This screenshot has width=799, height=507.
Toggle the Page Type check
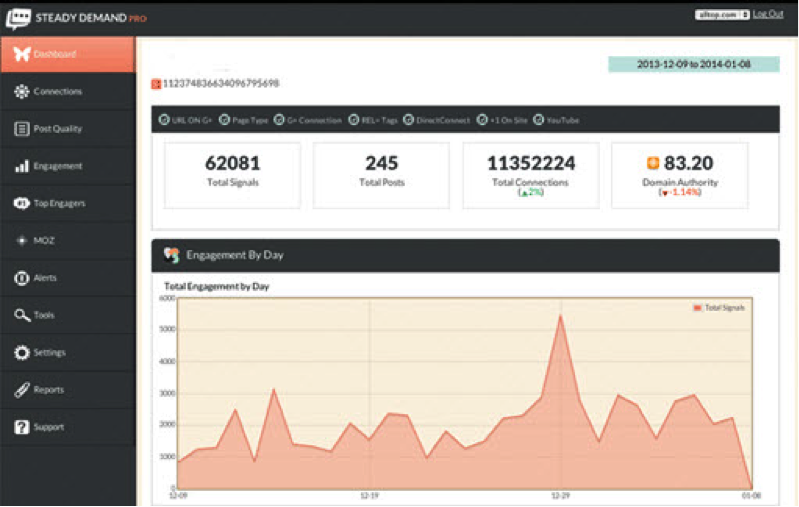[x=224, y=120]
